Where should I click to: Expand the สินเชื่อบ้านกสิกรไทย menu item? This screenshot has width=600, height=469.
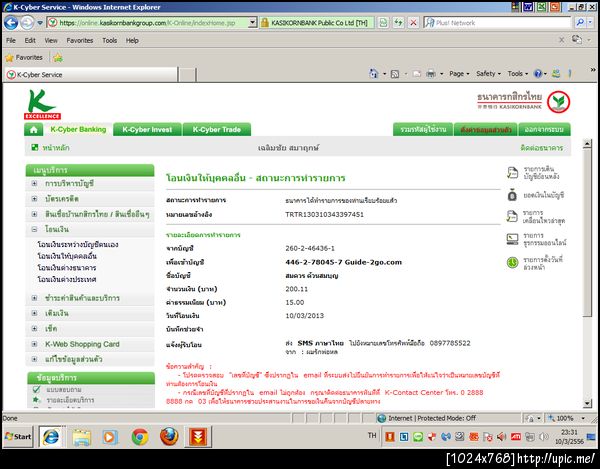(x=34, y=214)
